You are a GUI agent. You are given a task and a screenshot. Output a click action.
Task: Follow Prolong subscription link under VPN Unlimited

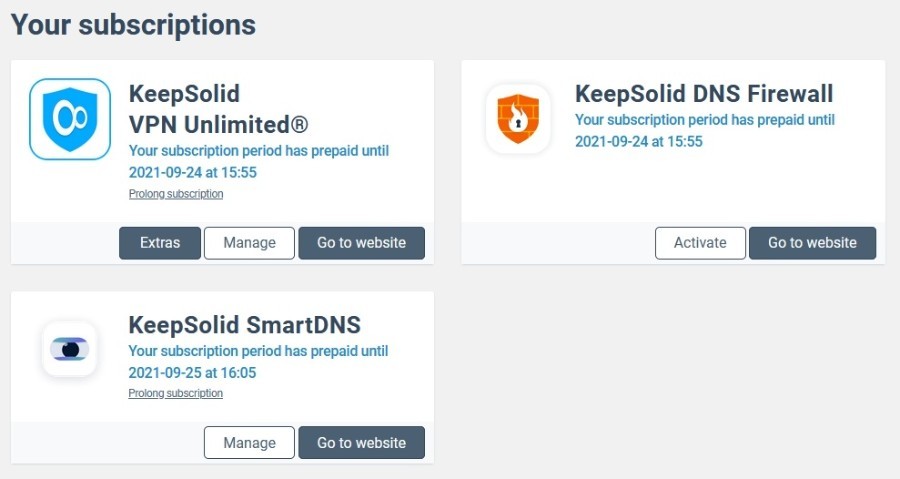(x=176, y=194)
